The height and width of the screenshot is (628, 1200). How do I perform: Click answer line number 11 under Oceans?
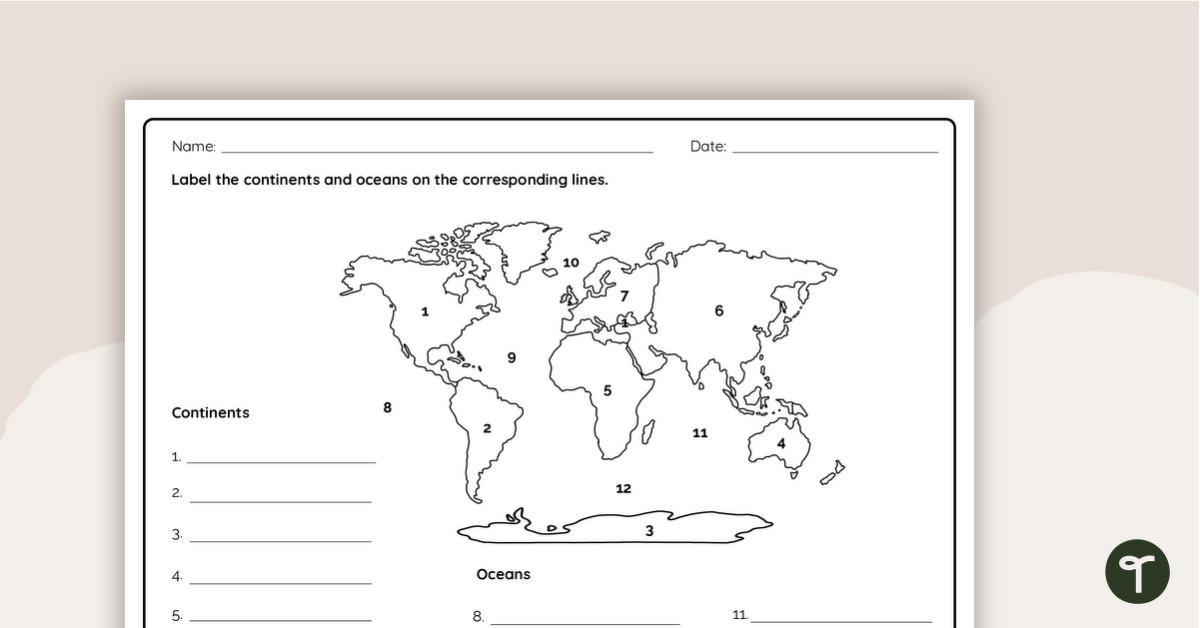pyautogui.click(x=841, y=620)
